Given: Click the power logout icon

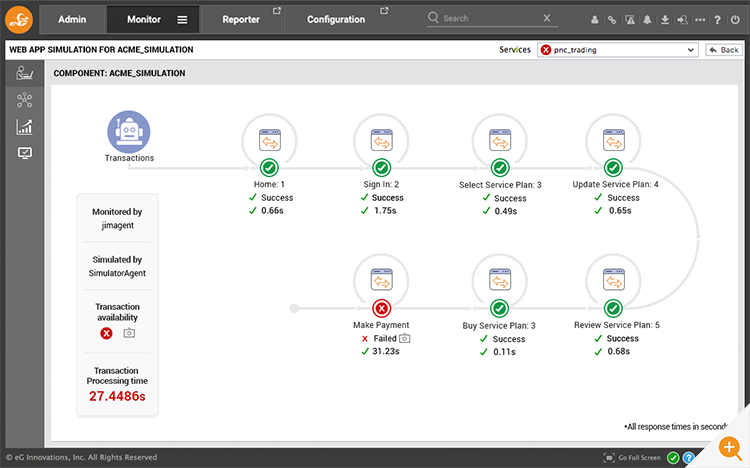Looking at the screenshot, I should tap(735, 20).
